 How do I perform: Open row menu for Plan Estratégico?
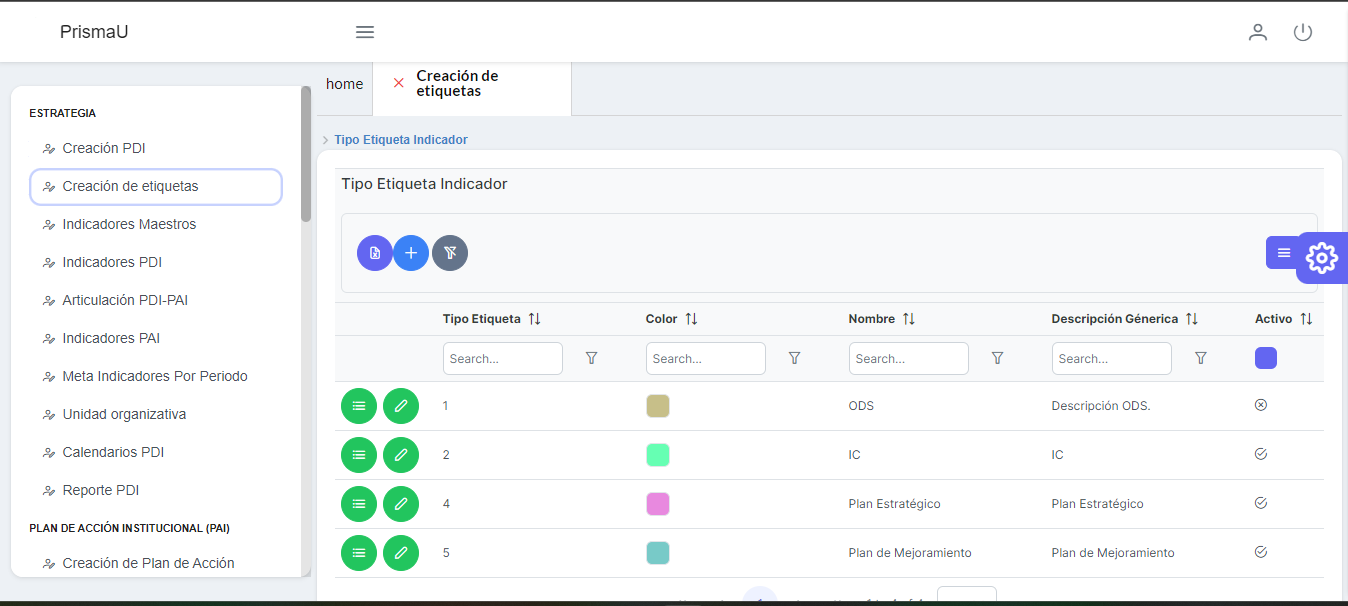359,504
